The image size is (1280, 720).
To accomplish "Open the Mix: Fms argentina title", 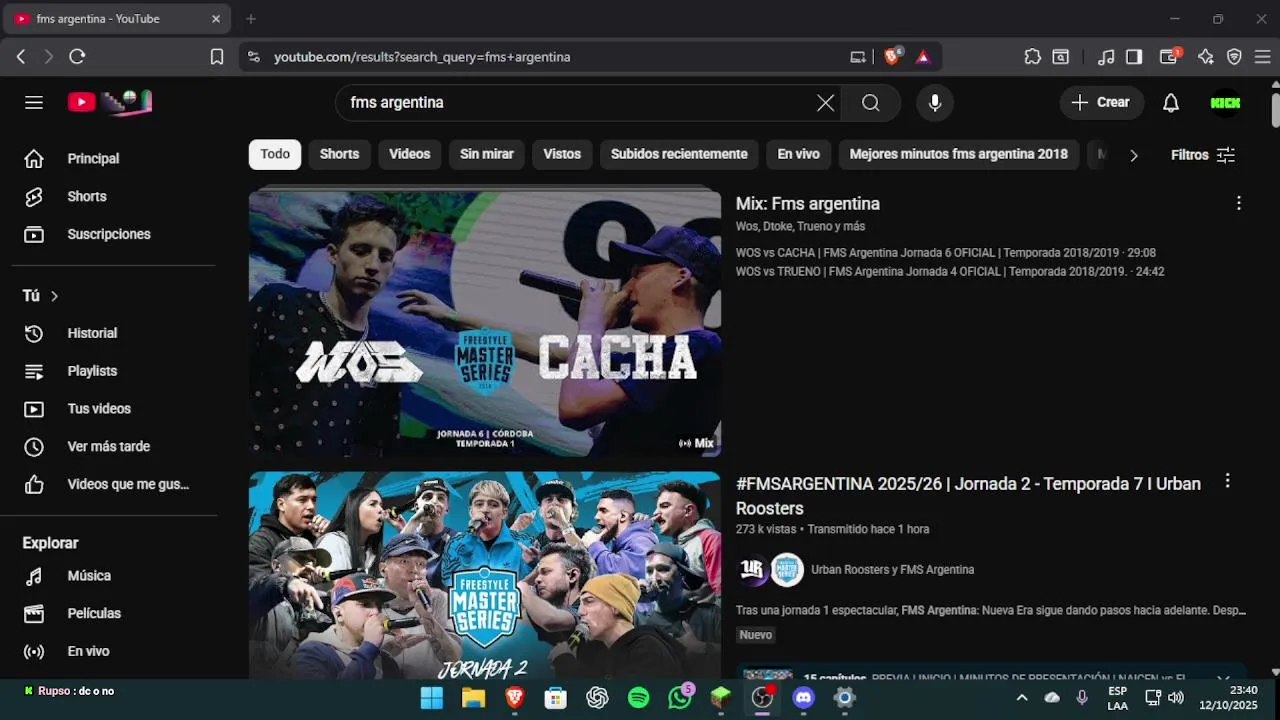I will click(808, 204).
